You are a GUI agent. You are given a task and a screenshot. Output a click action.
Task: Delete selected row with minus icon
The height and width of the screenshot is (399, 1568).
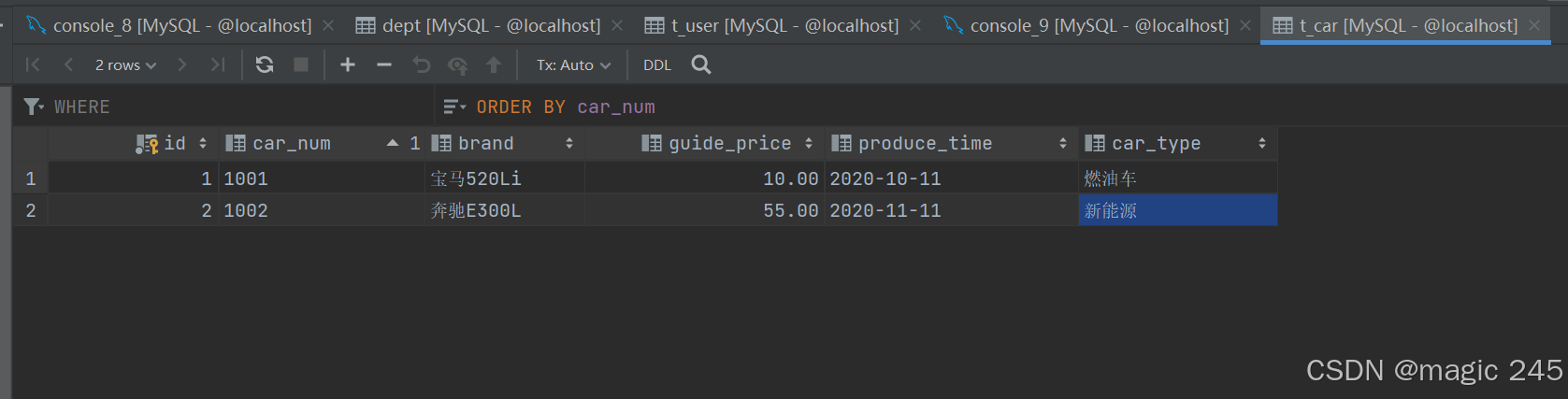(x=384, y=64)
